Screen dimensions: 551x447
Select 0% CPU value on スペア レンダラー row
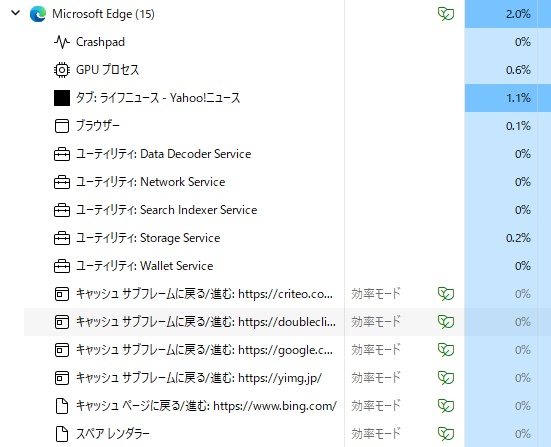tap(523, 434)
